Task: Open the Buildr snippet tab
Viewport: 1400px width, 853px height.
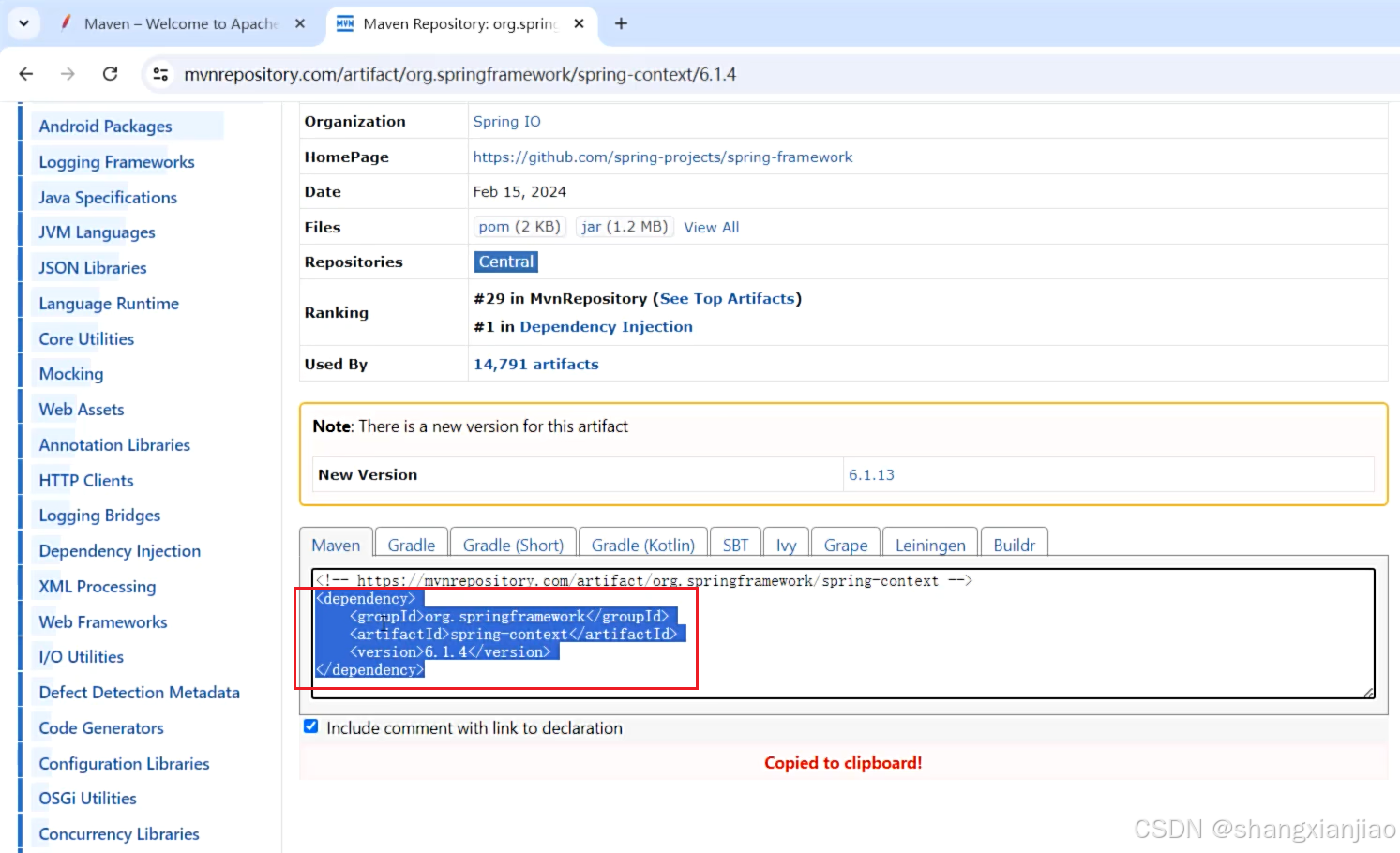Action: 1015,545
